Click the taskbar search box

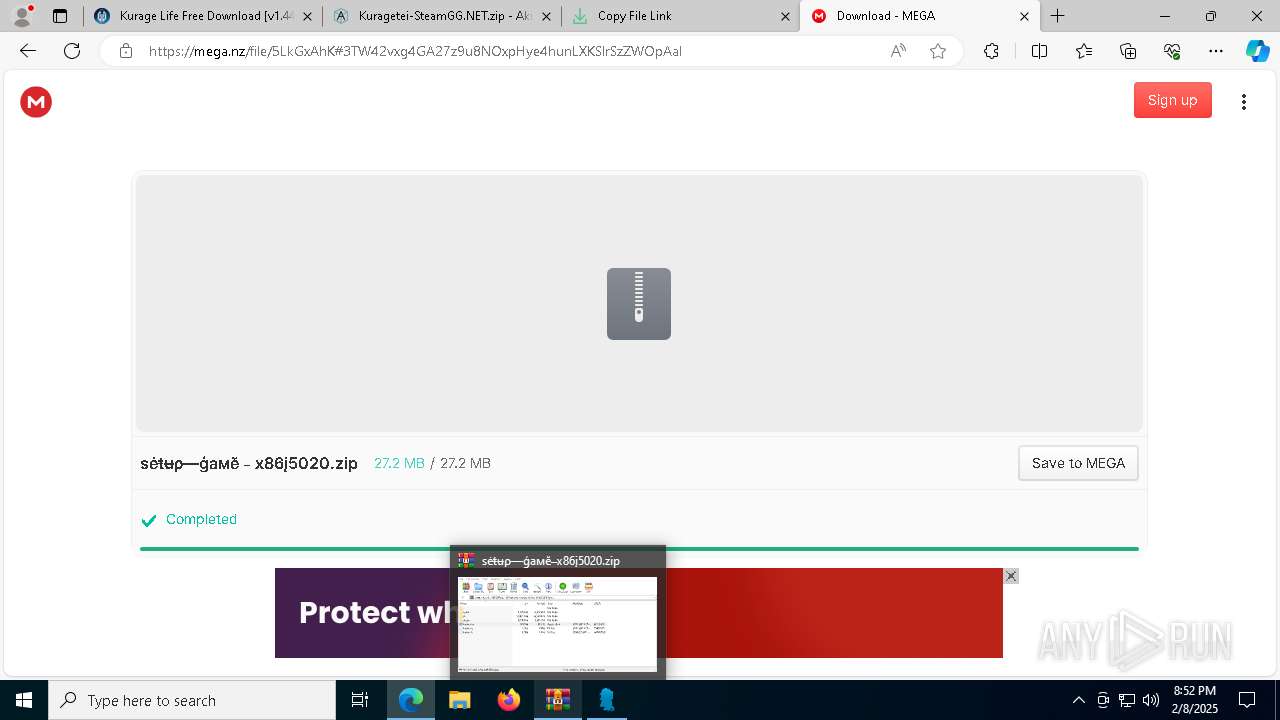[192, 700]
